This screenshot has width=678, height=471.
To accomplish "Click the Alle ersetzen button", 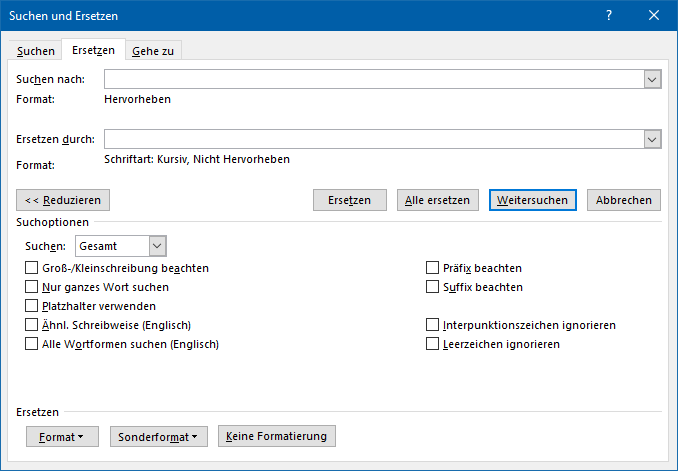I will (x=438, y=200).
